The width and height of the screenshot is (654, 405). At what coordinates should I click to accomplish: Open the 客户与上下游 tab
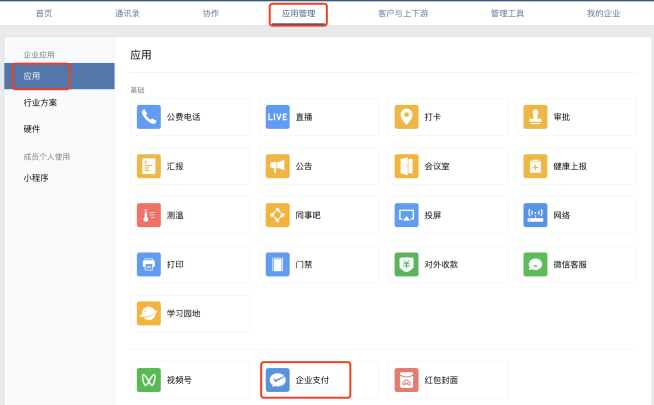click(403, 13)
